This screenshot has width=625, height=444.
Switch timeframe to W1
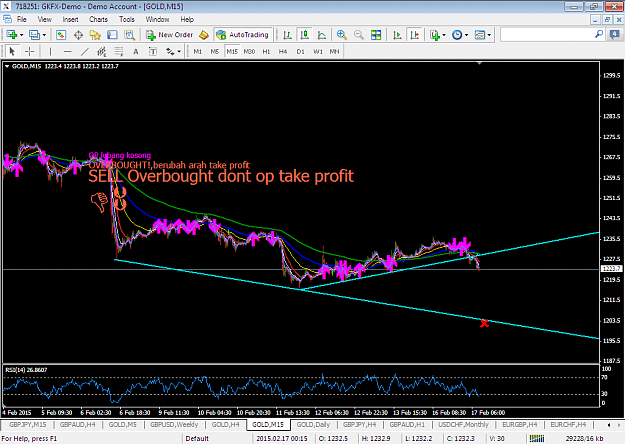point(318,51)
